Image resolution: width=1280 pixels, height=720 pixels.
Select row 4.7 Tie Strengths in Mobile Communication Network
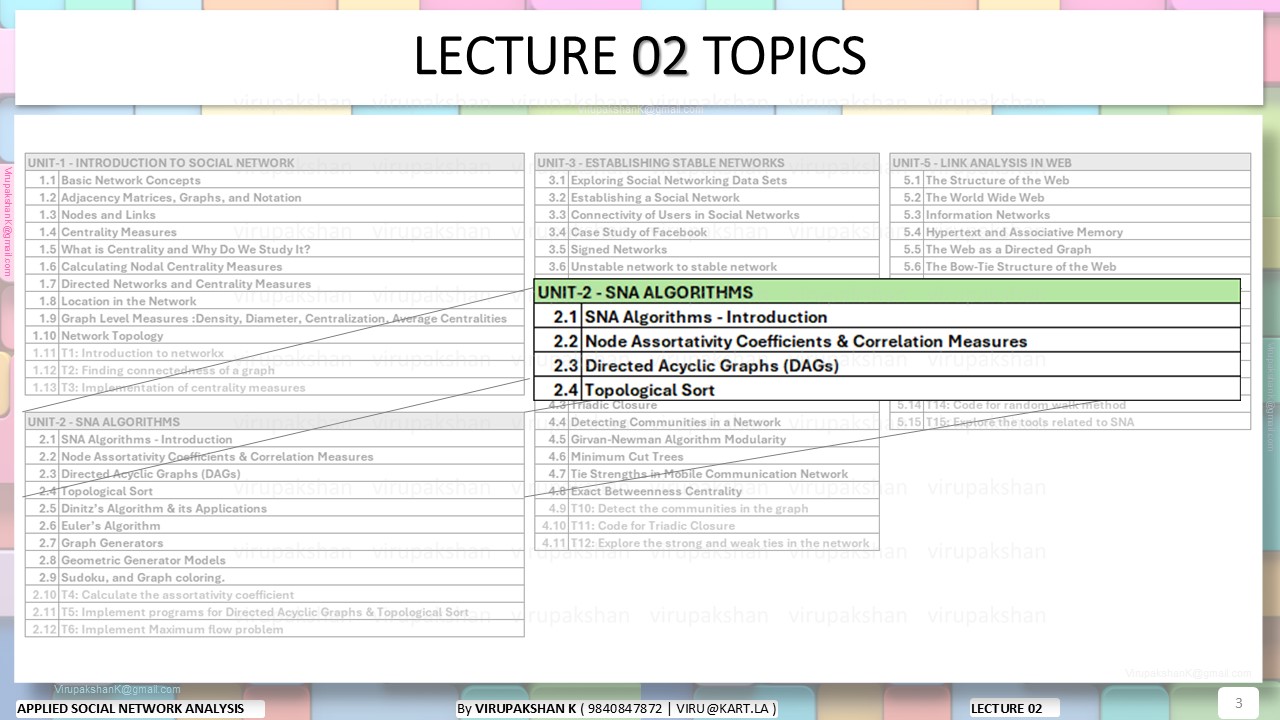pyautogui.click(x=707, y=474)
